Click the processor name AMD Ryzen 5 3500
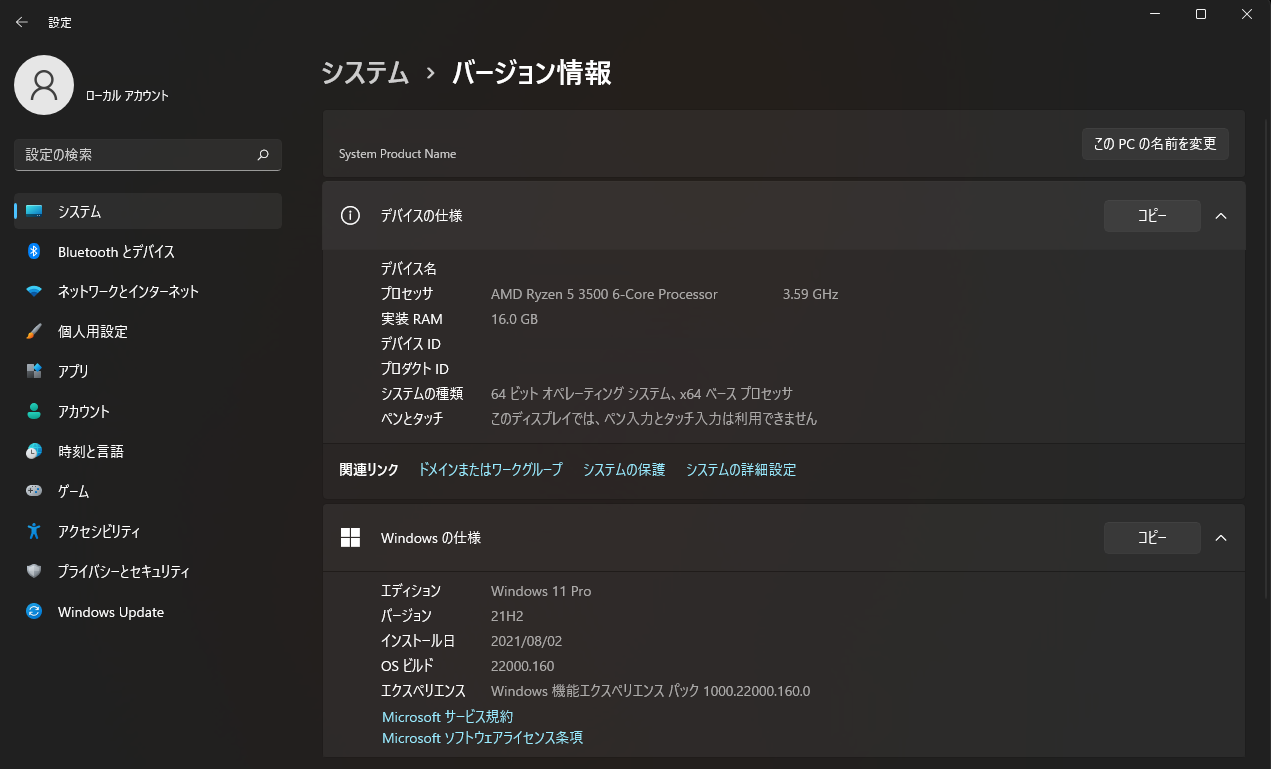The height and width of the screenshot is (769, 1271). pos(604,294)
